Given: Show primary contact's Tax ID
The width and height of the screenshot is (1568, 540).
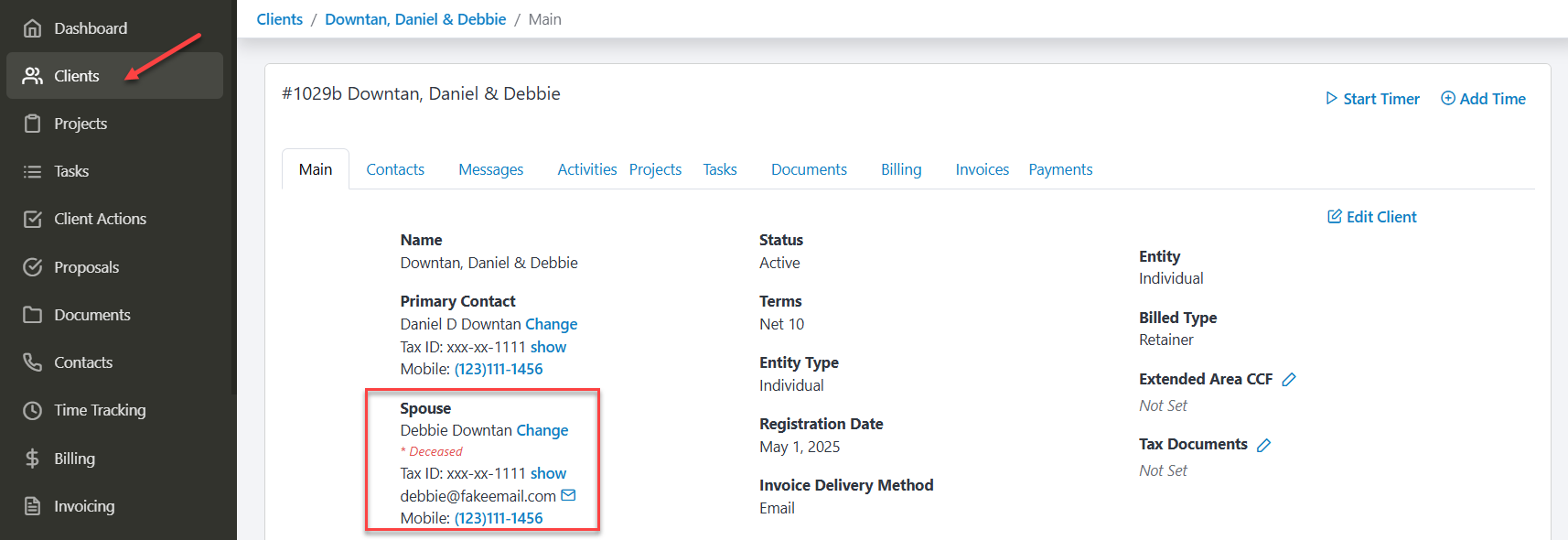Looking at the screenshot, I should 548,347.
